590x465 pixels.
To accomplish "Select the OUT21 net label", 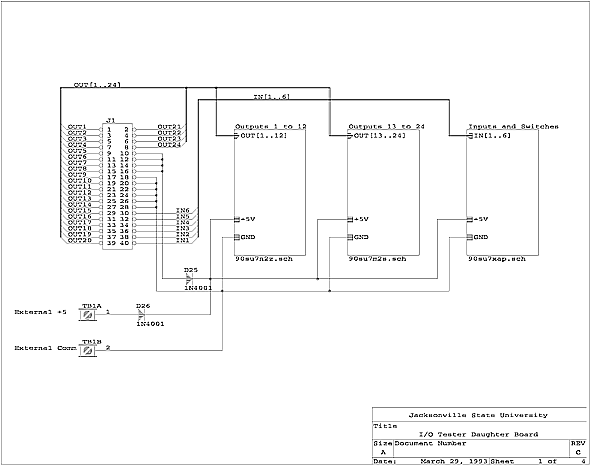I will pyautogui.click(x=169, y=127).
